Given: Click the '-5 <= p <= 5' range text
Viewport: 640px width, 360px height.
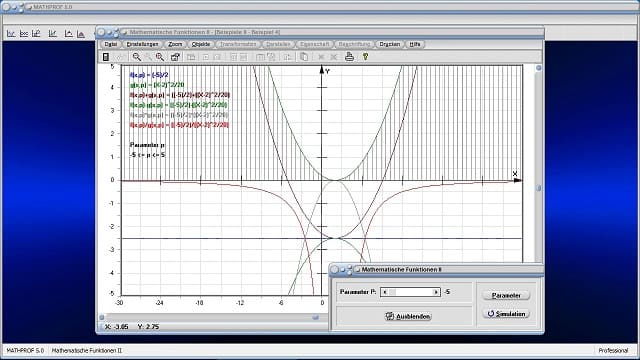Looking at the screenshot, I should point(147,155).
